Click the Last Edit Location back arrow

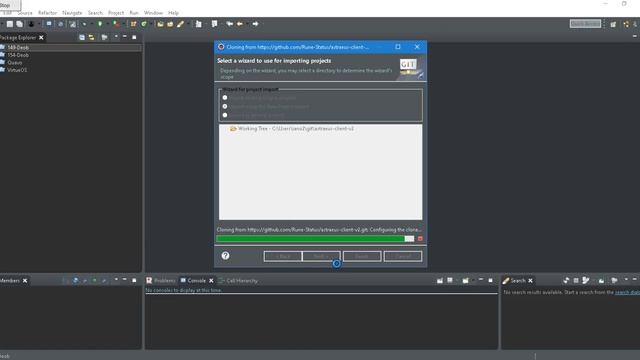[230, 24]
